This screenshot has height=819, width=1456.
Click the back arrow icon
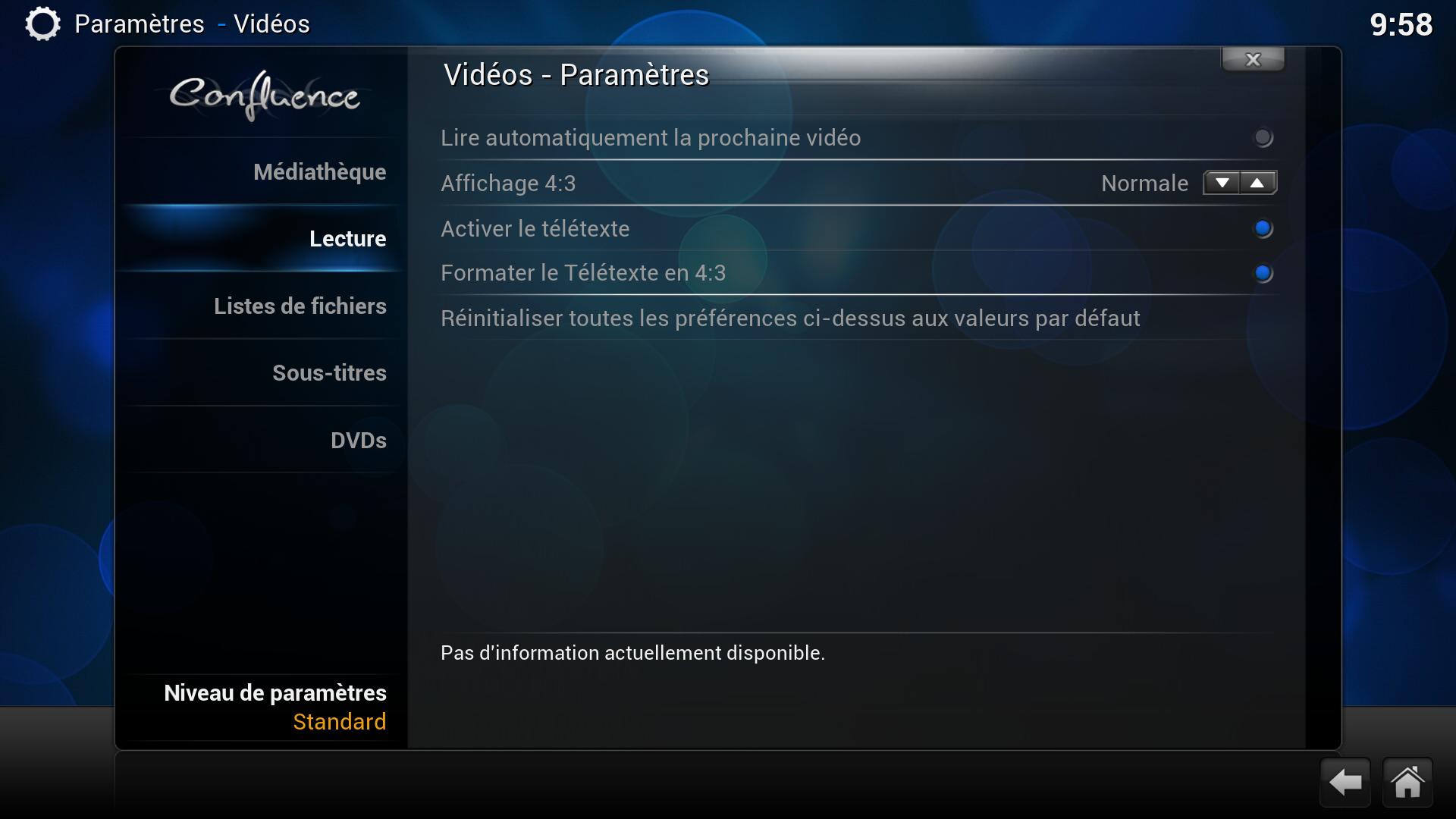tap(1345, 782)
